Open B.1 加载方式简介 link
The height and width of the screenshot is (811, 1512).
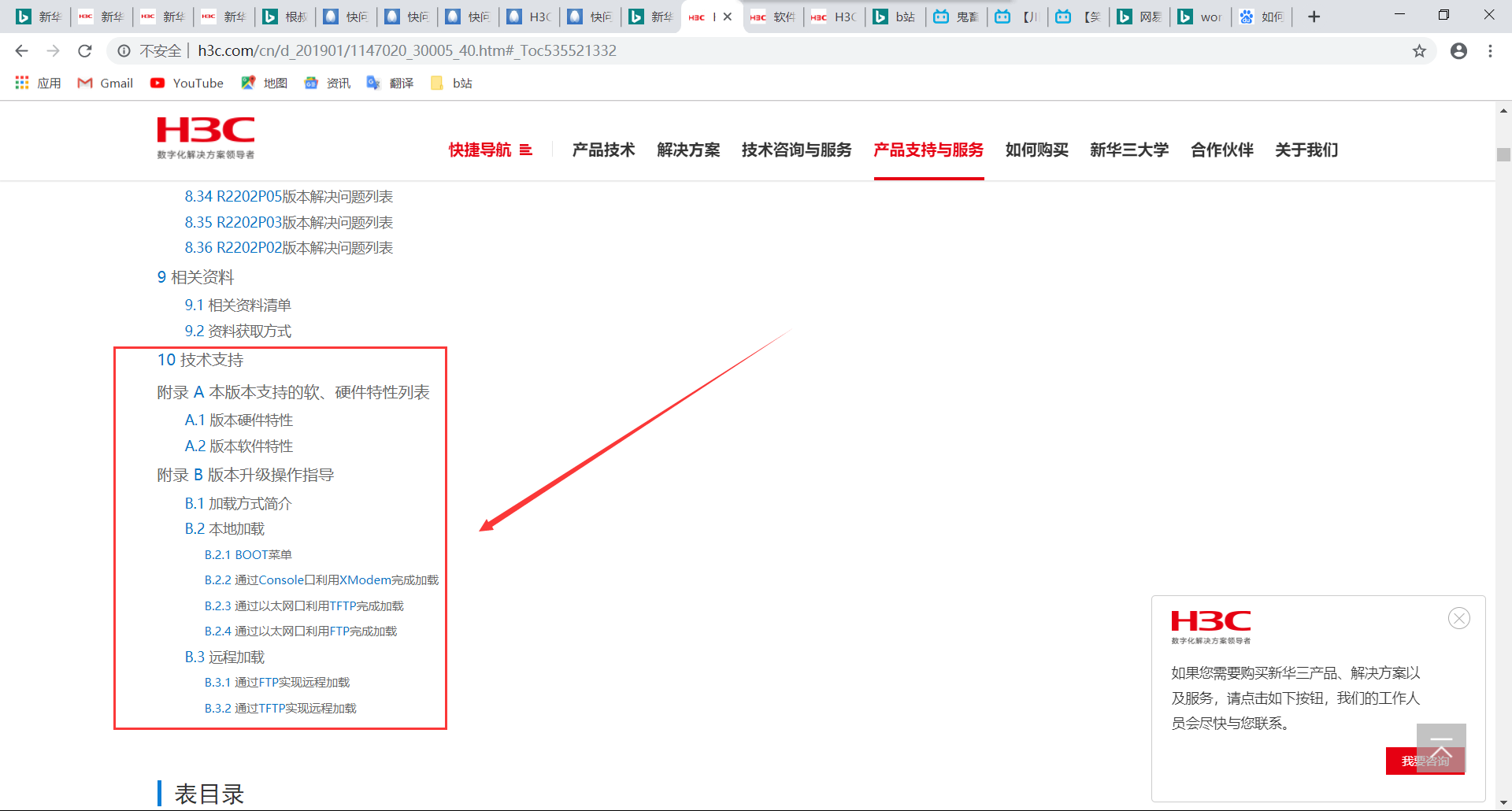[x=238, y=504]
